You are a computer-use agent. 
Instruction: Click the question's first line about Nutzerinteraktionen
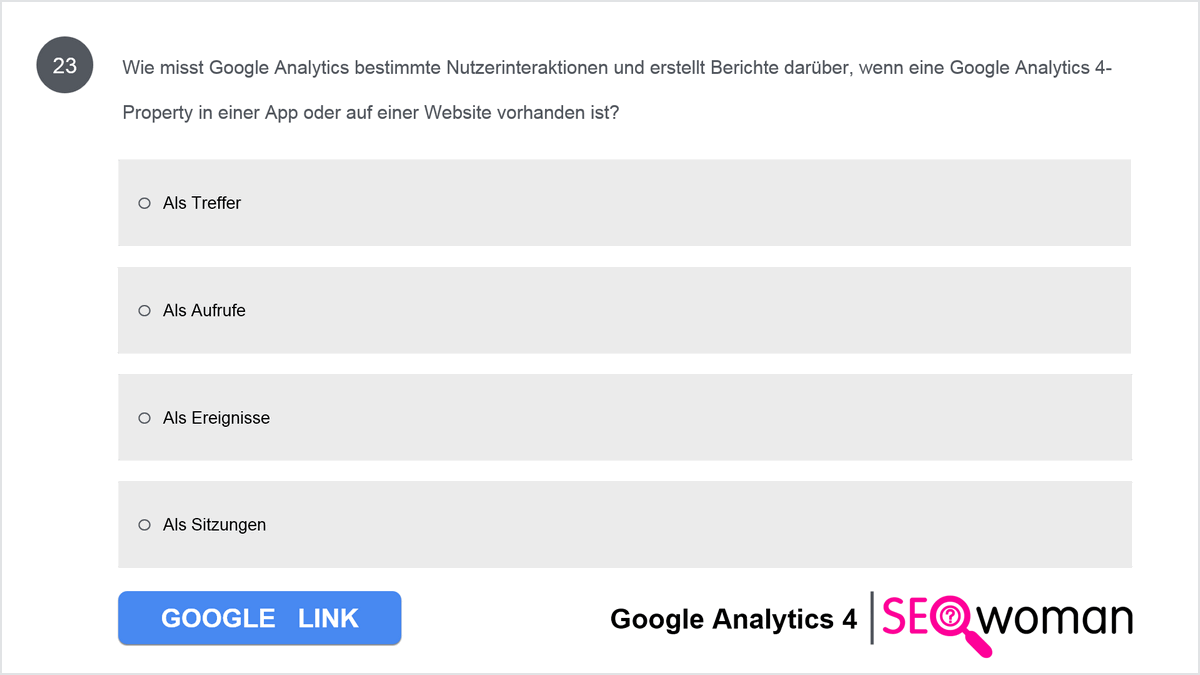[617, 68]
